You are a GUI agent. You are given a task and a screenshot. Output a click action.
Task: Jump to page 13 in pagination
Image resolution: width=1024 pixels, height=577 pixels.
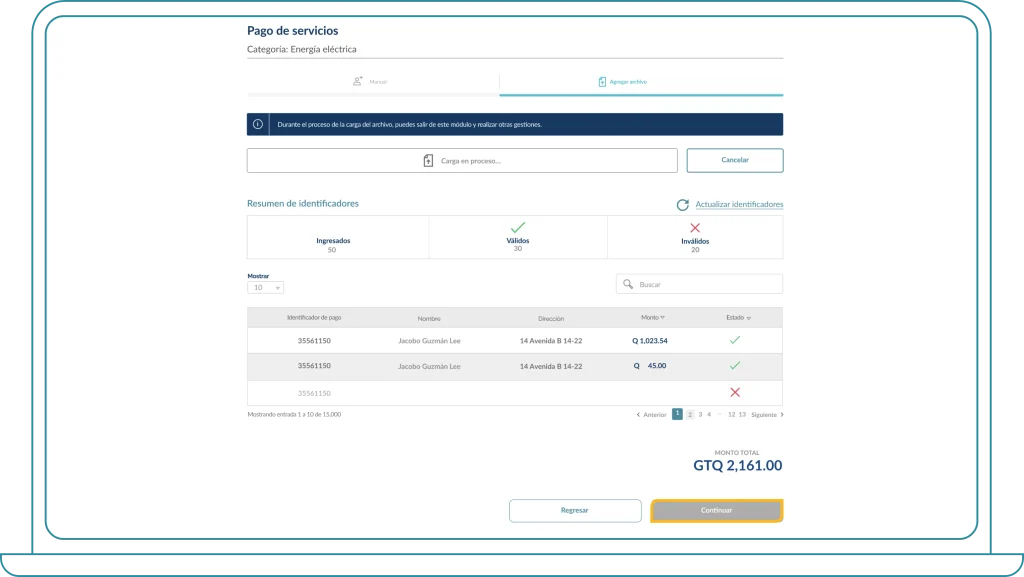(x=742, y=414)
